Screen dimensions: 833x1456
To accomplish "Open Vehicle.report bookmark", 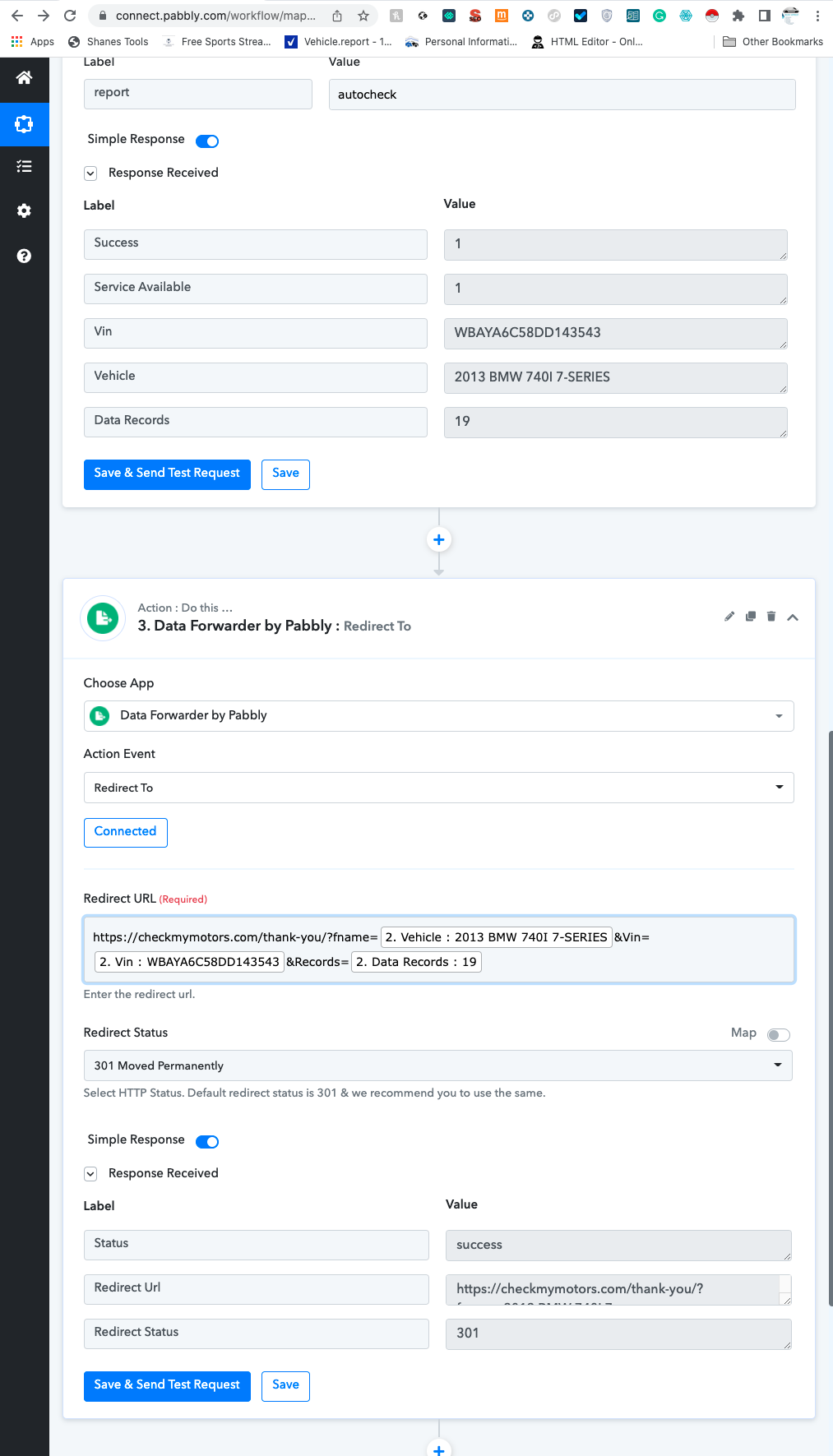I will 339,42.
